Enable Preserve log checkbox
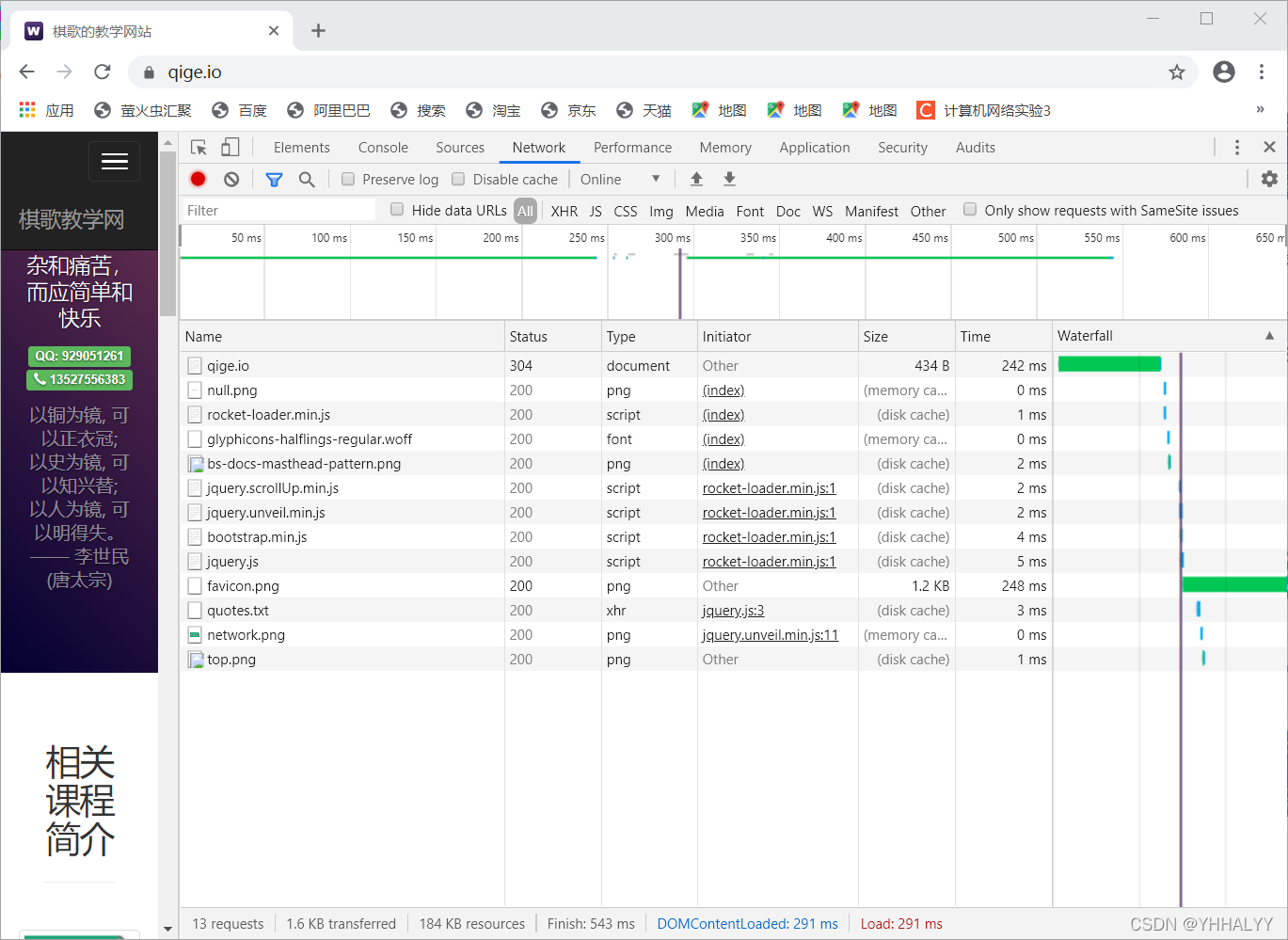 tap(348, 179)
